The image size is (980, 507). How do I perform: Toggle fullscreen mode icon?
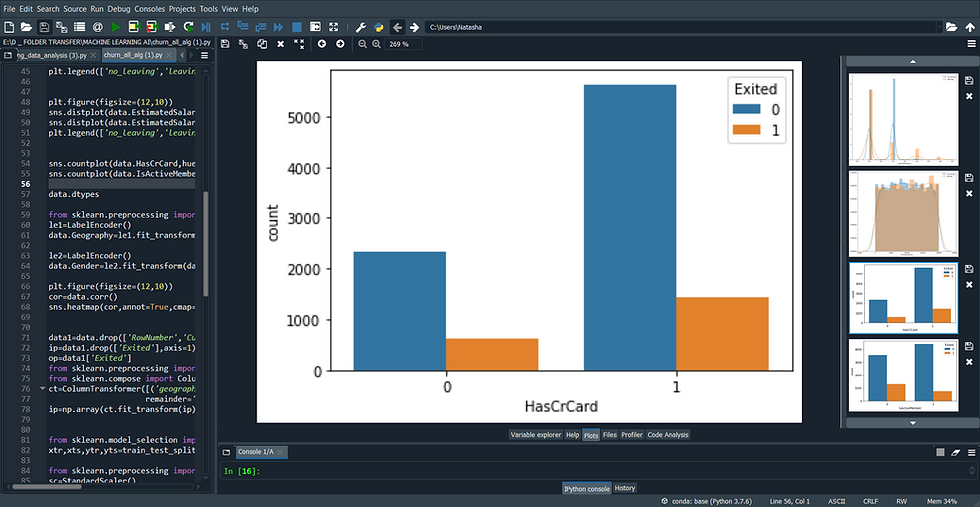(x=334, y=27)
